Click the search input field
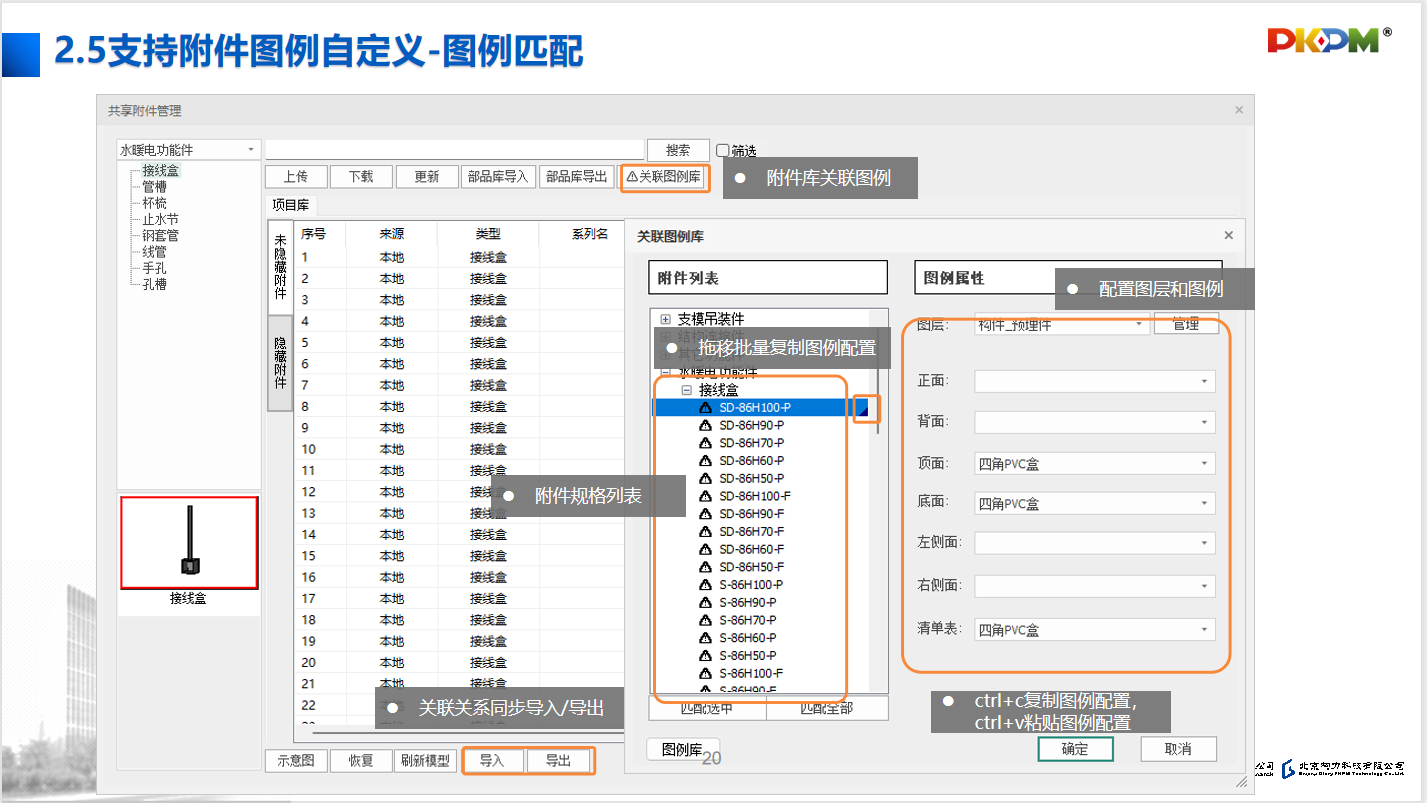 tap(454, 150)
